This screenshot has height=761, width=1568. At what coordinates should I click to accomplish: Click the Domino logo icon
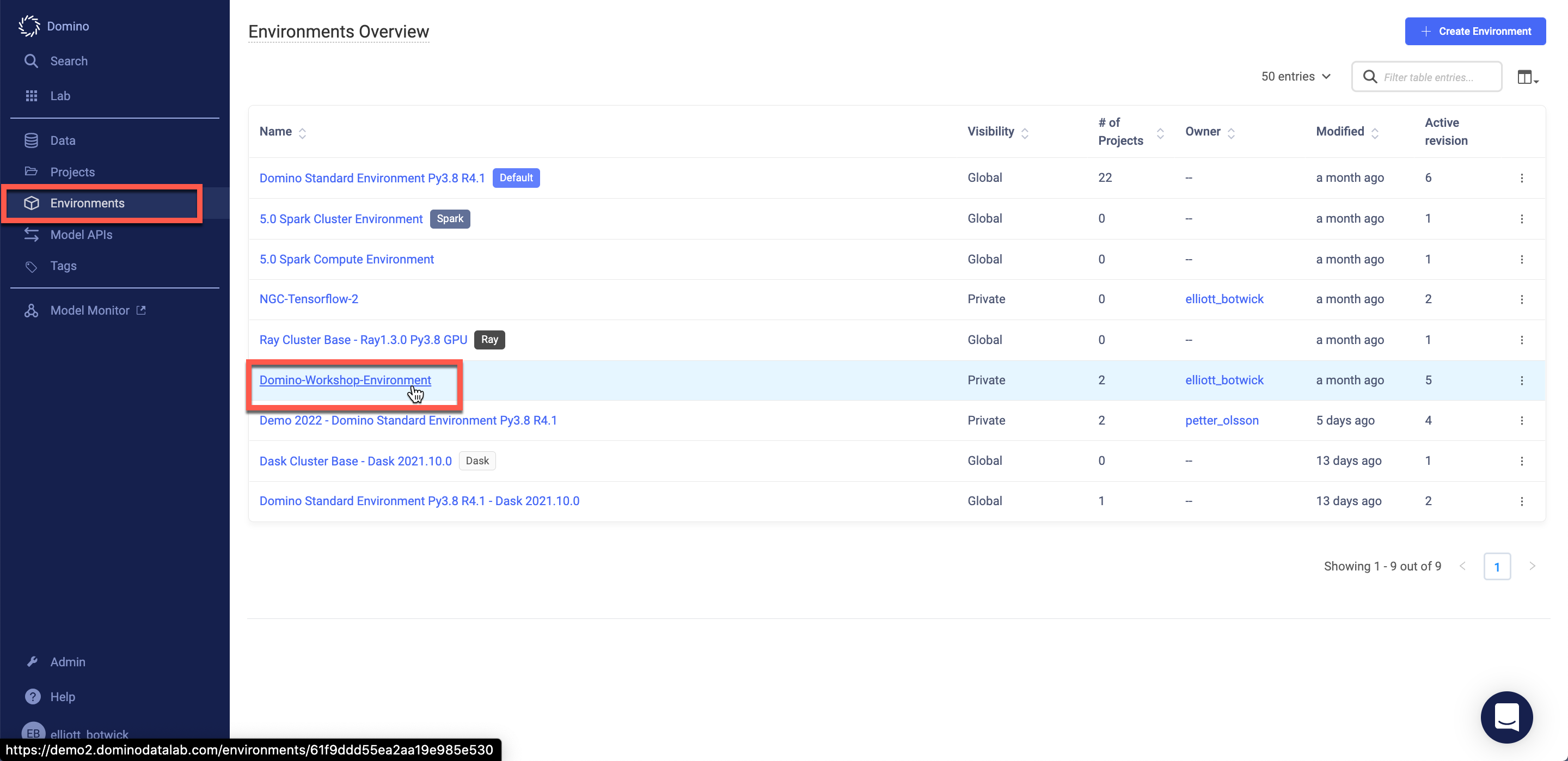29,26
